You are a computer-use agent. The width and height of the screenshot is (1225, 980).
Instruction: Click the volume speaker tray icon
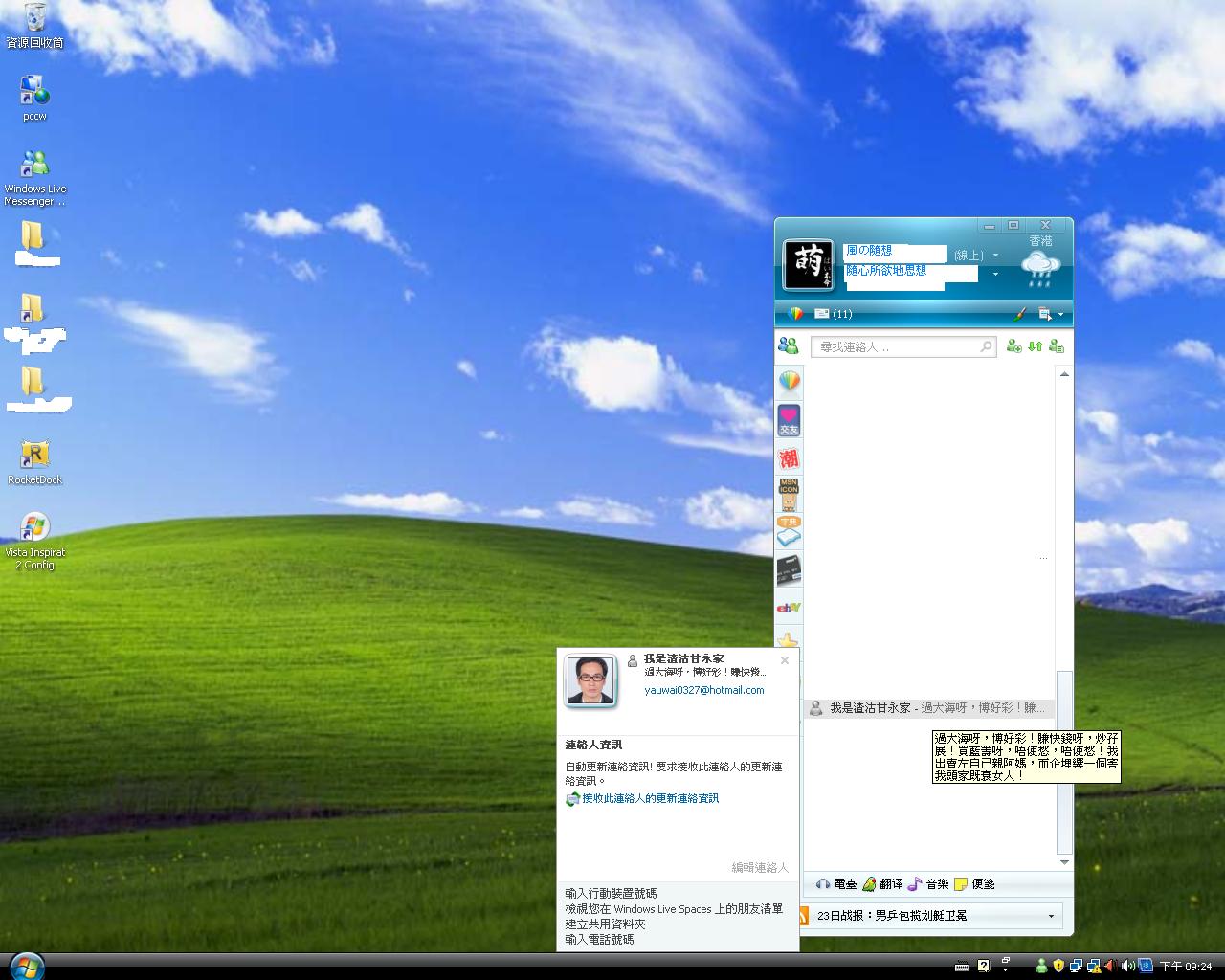[x=1127, y=967]
